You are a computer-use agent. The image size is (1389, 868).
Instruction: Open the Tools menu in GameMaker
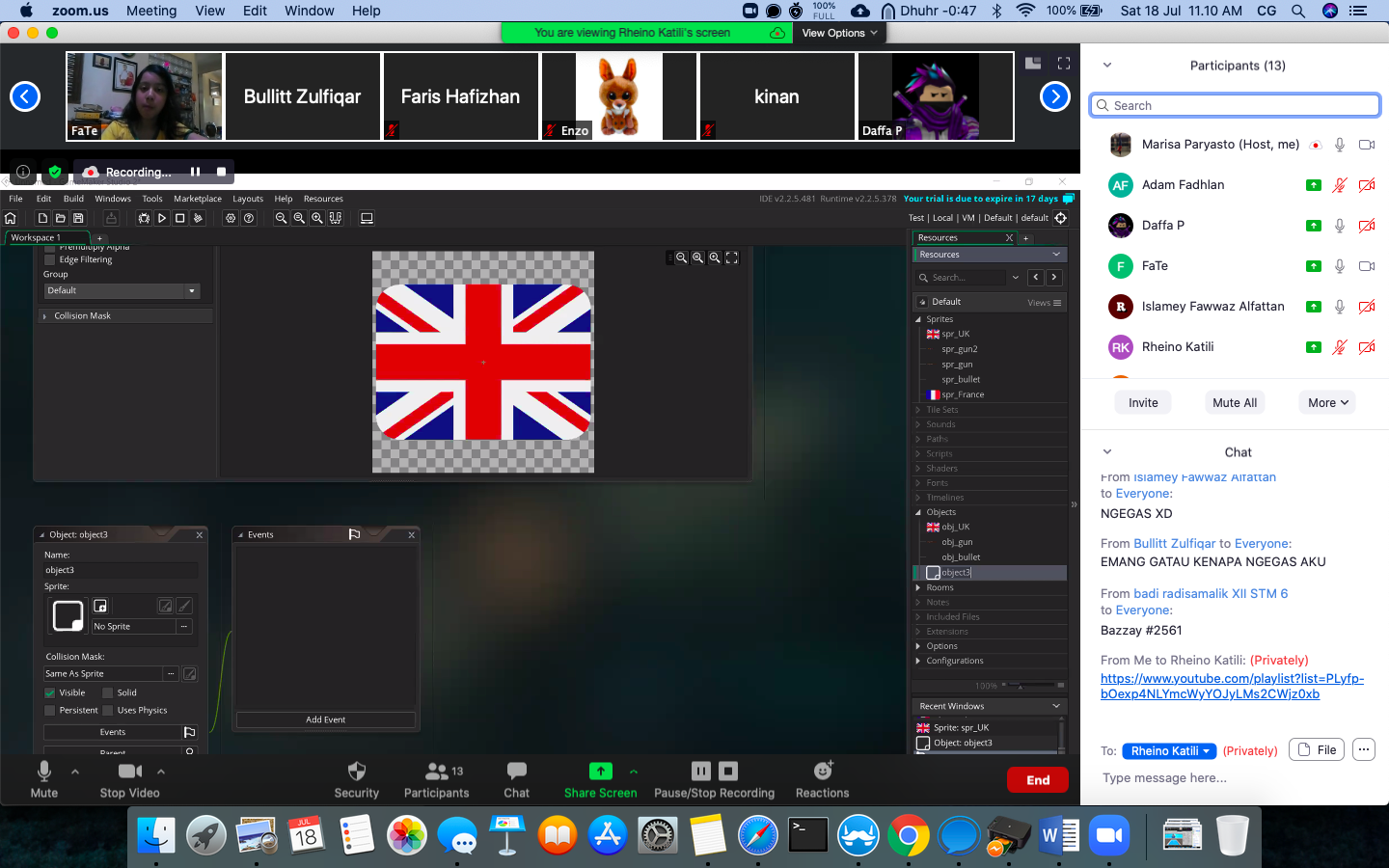coord(152,199)
